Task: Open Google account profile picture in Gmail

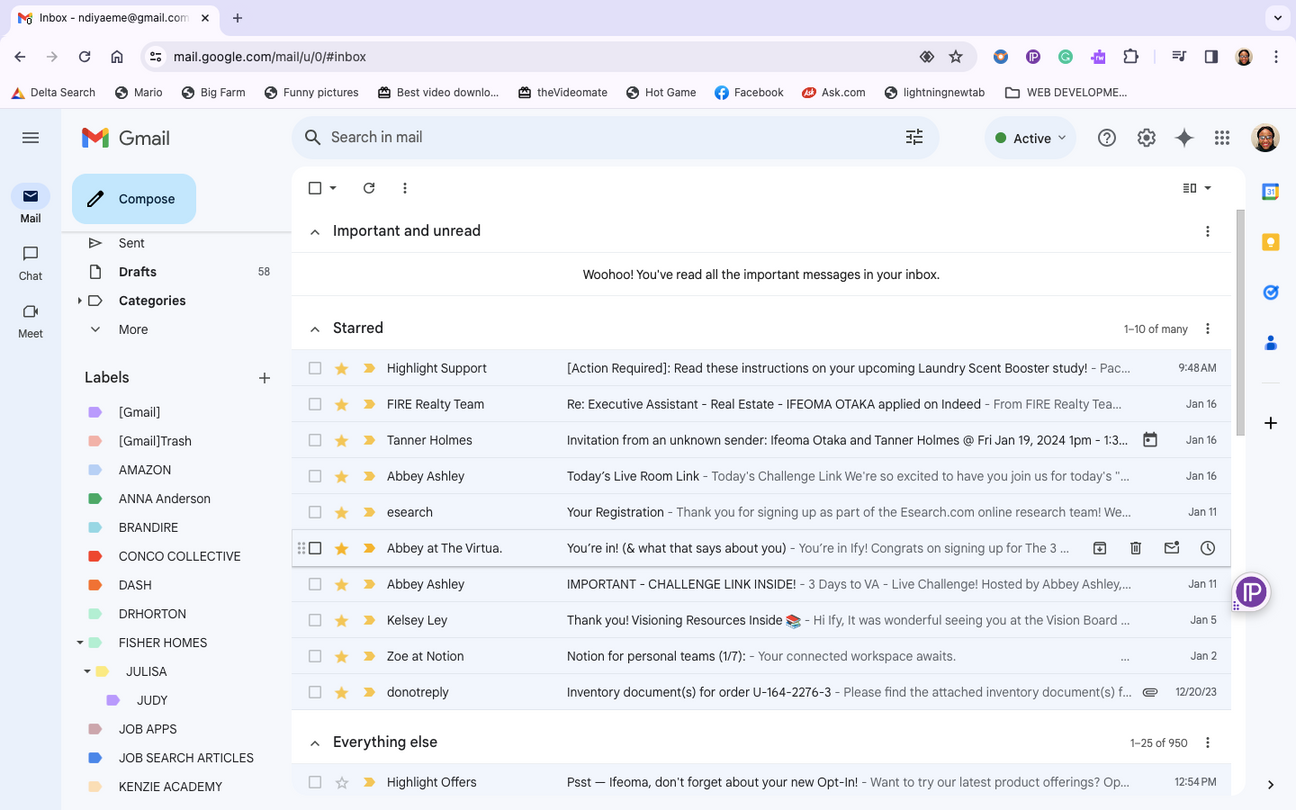Action: pos(1266,138)
